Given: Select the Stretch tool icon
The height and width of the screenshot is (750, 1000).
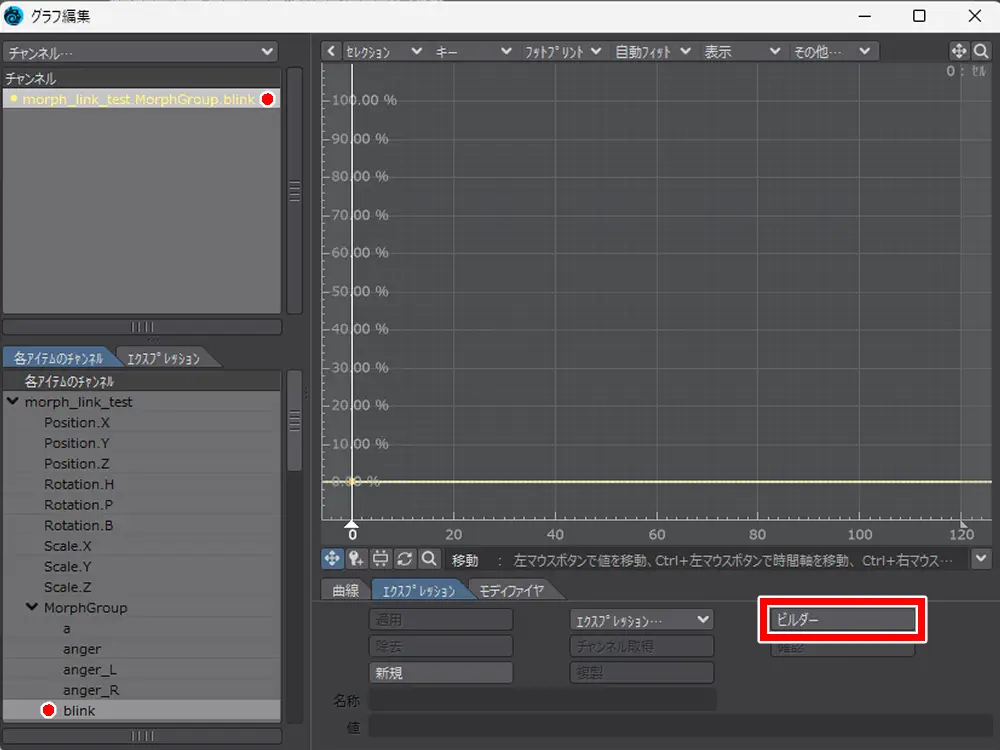Looking at the screenshot, I should pyautogui.click(x=381, y=559).
